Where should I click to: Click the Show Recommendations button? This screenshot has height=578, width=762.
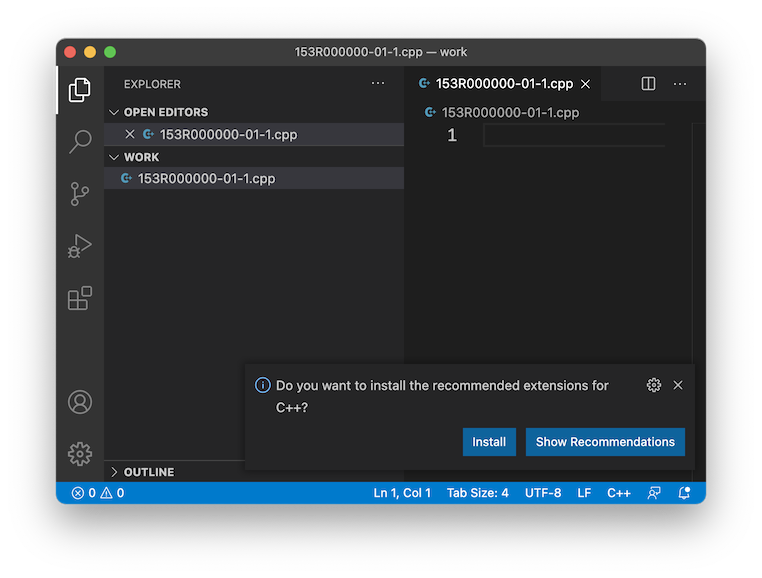click(x=605, y=442)
